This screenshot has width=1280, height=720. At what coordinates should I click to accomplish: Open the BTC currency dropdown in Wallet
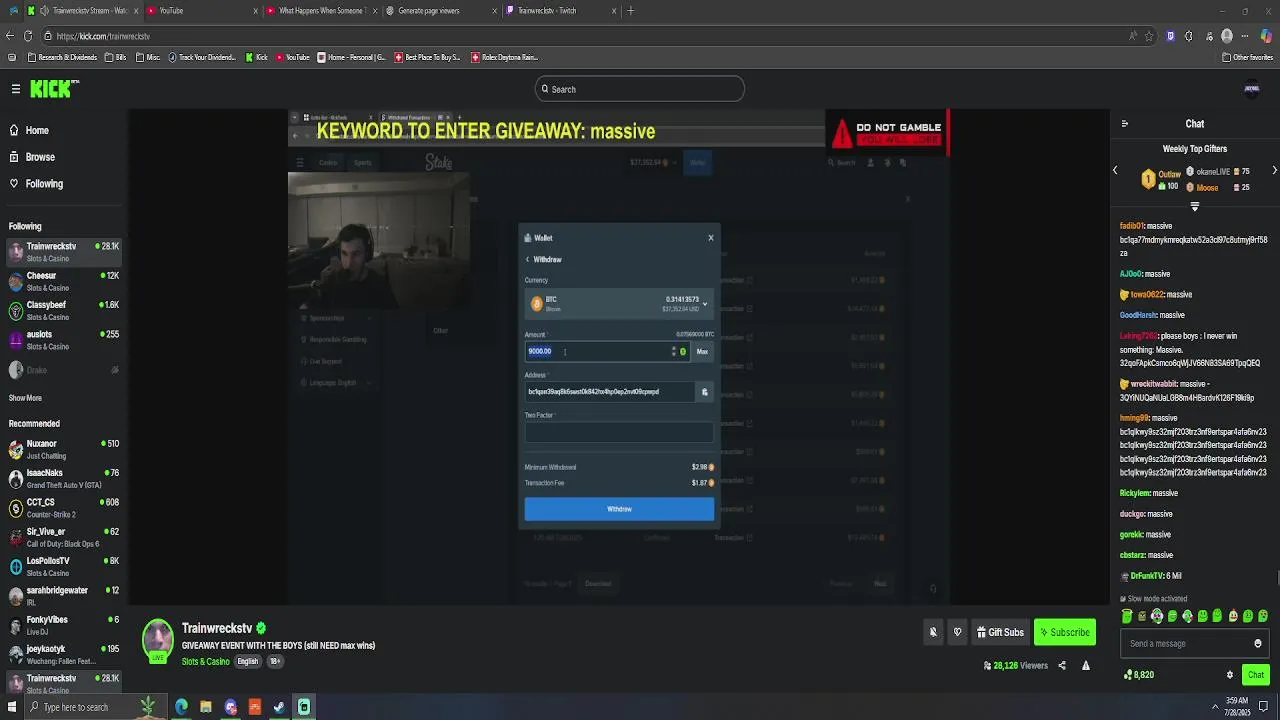click(x=619, y=303)
